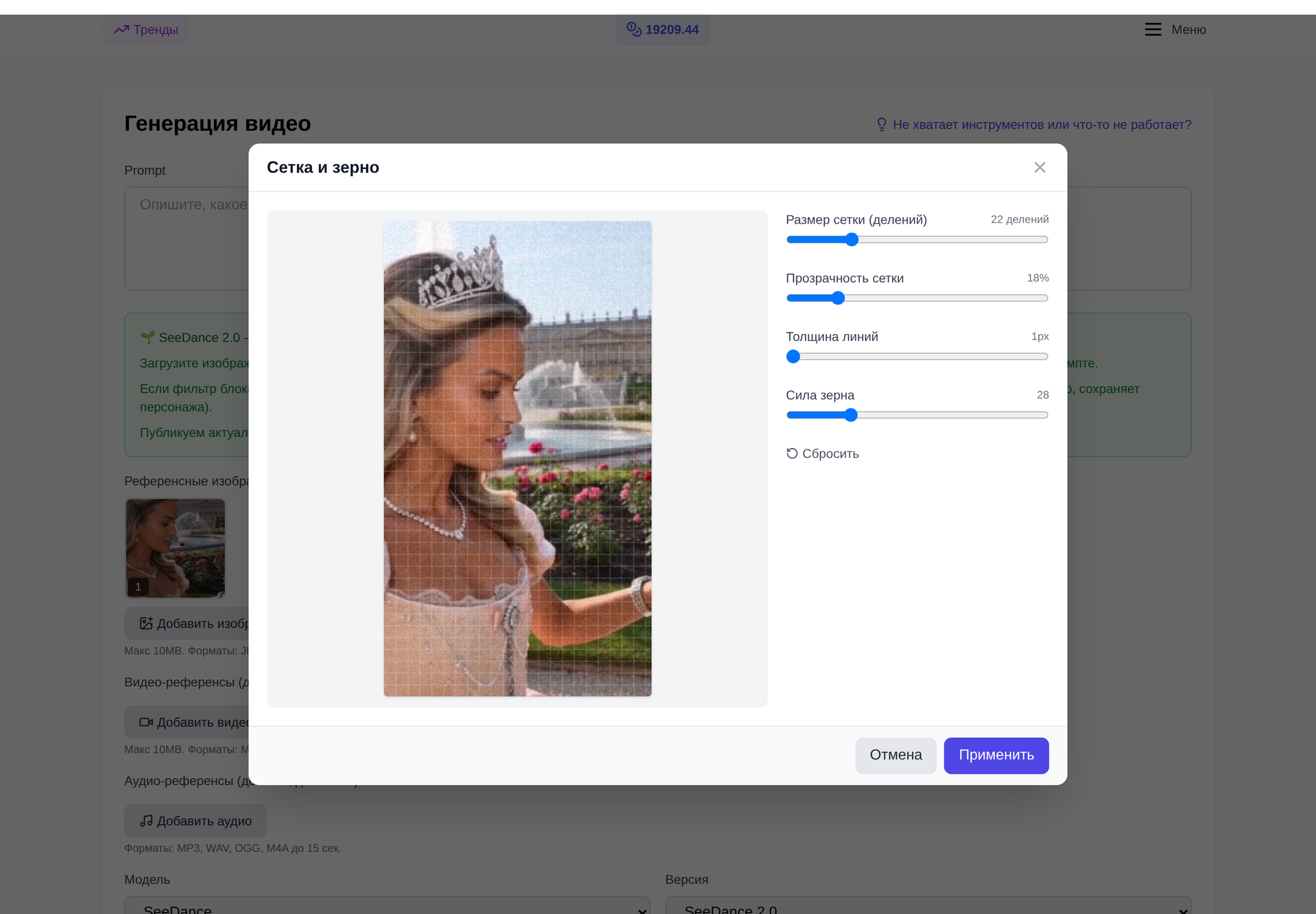This screenshot has width=1316, height=914.
Task: Click the Генерация видео heading
Action: click(218, 123)
